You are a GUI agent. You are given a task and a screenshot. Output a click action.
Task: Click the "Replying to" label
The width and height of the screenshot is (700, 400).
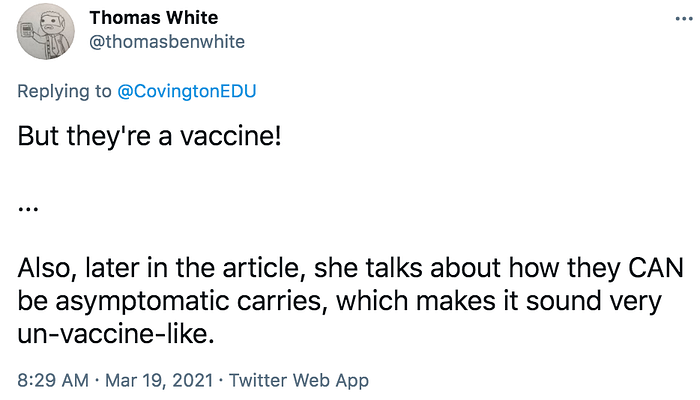[x=64, y=92]
